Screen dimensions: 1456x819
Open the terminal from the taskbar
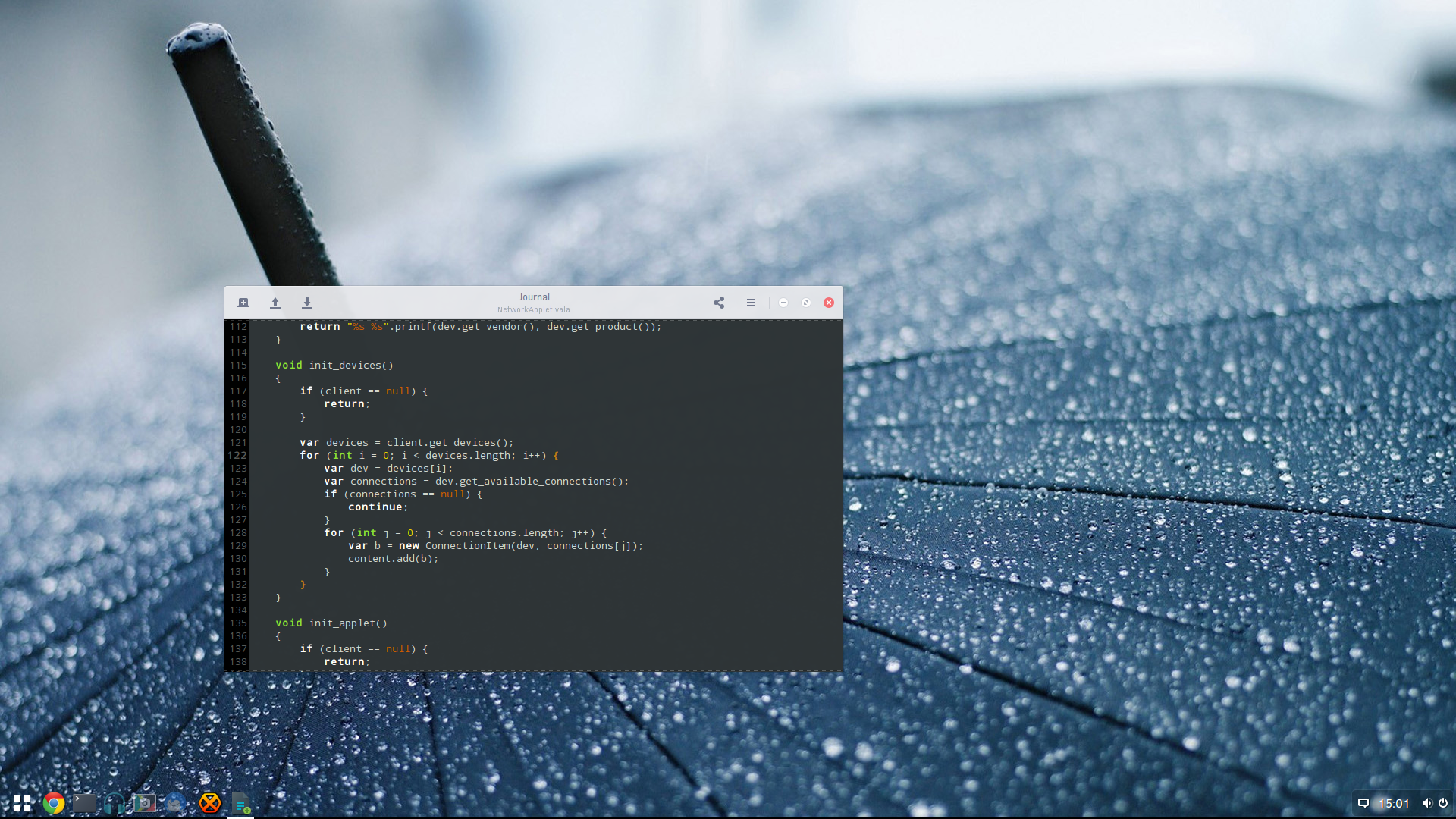point(84,803)
